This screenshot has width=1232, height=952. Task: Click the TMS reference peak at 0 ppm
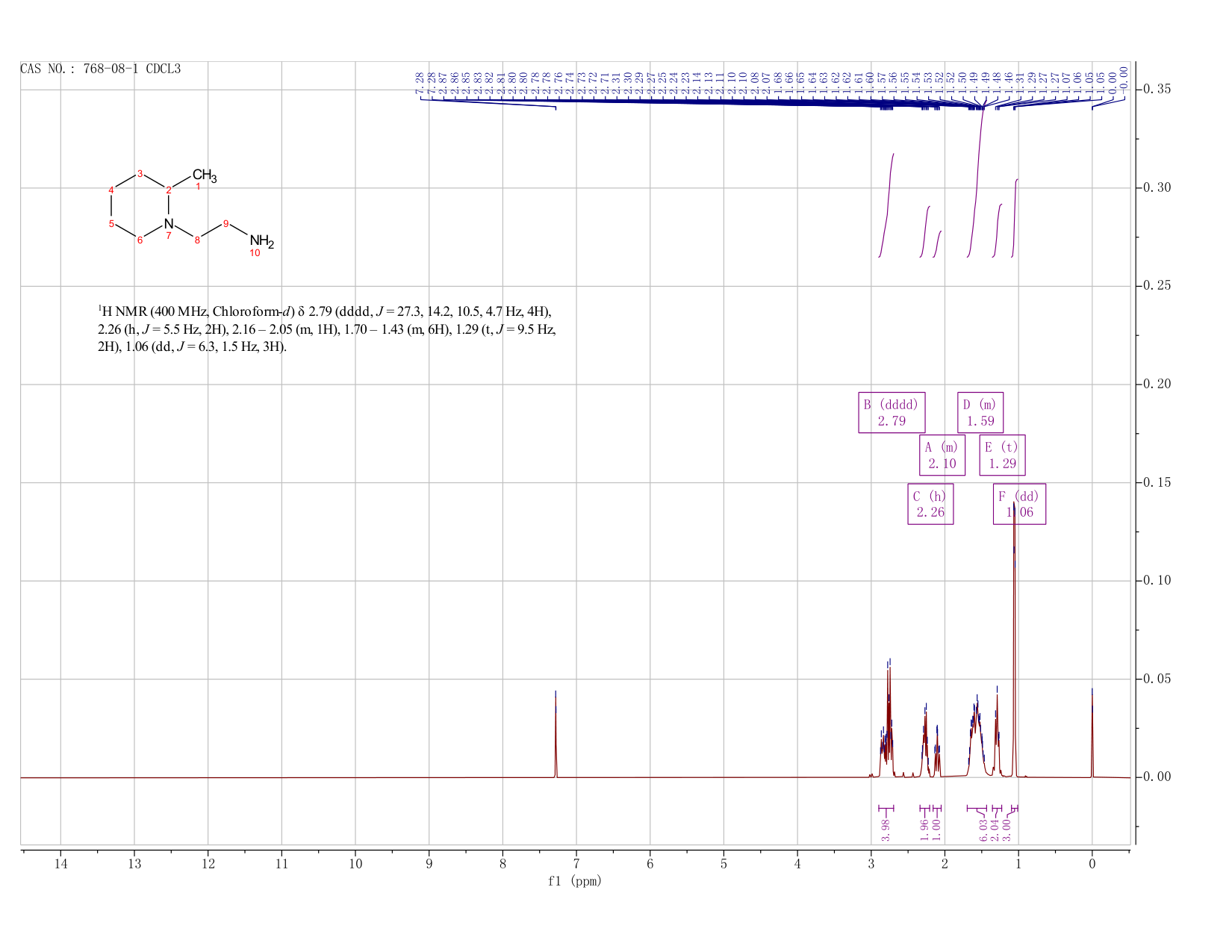tap(1092, 733)
